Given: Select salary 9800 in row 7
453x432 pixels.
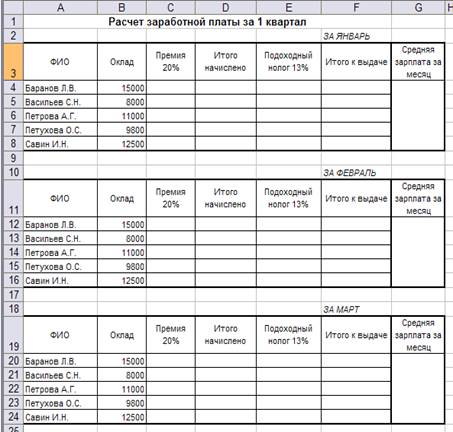Looking at the screenshot, I should 122,130.
